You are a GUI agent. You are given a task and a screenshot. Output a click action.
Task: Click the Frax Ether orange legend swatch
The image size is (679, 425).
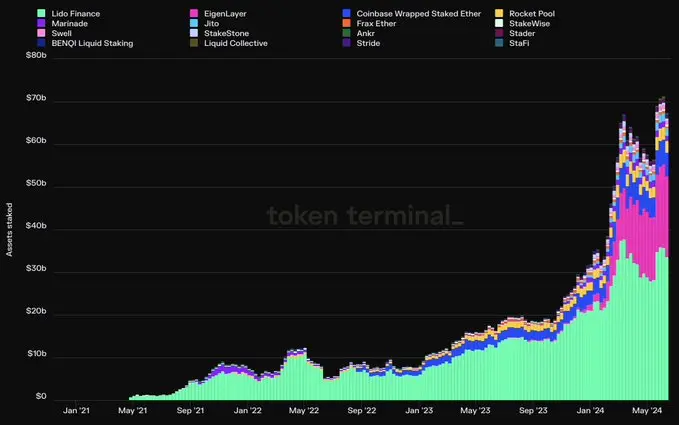click(x=346, y=23)
